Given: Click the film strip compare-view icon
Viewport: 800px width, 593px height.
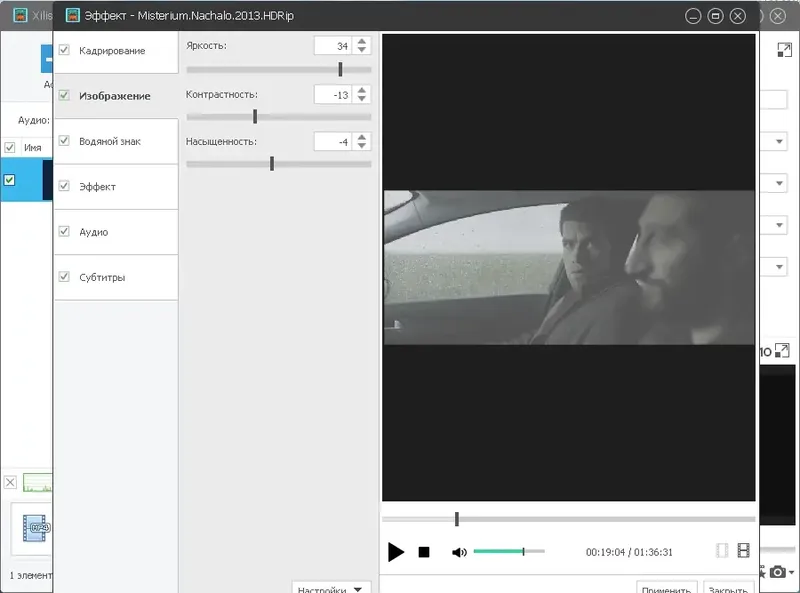Looking at the screenshot, I should 743,550.
